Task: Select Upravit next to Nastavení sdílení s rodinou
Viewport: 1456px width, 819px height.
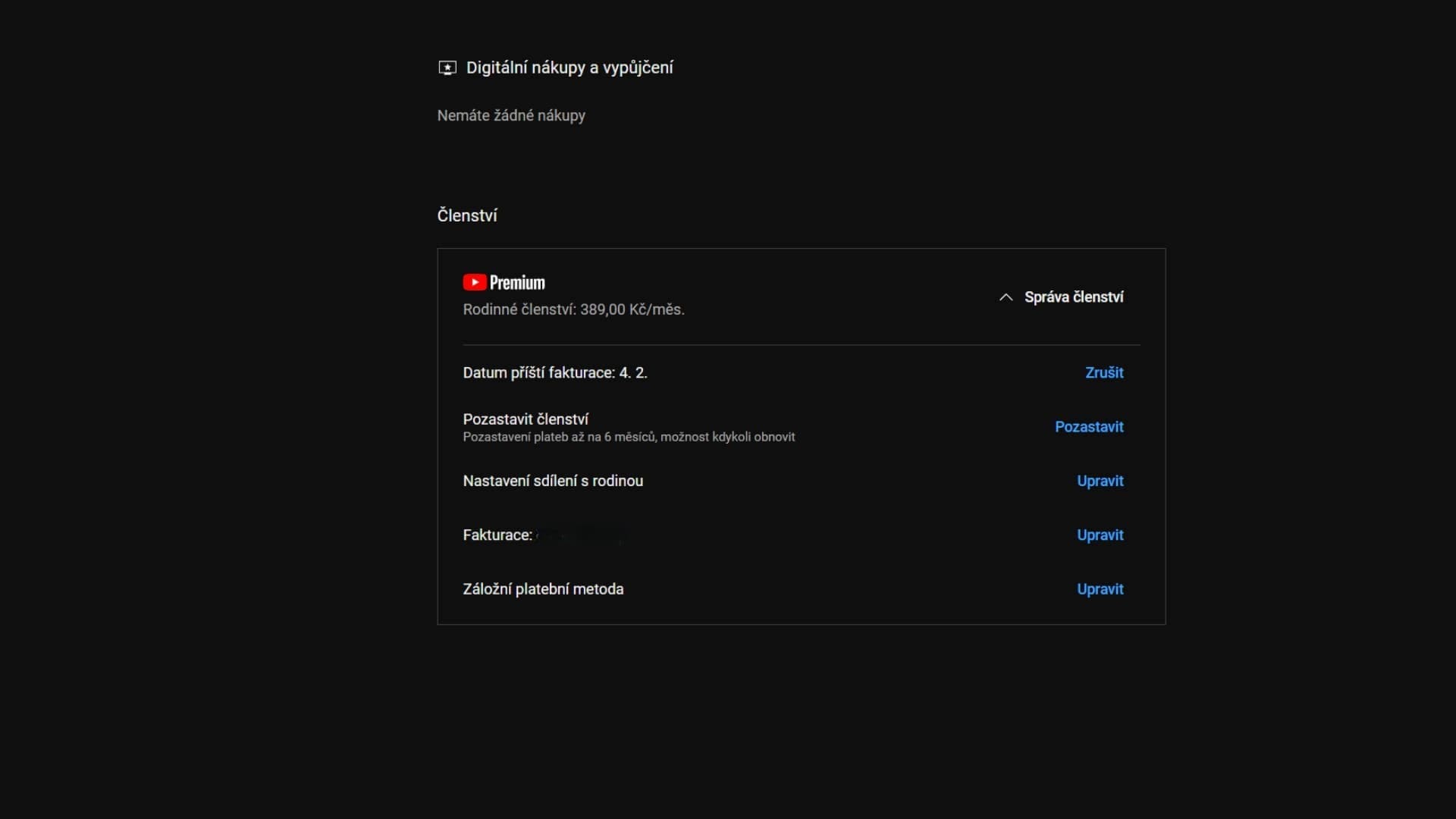Action: (1100, 481)
